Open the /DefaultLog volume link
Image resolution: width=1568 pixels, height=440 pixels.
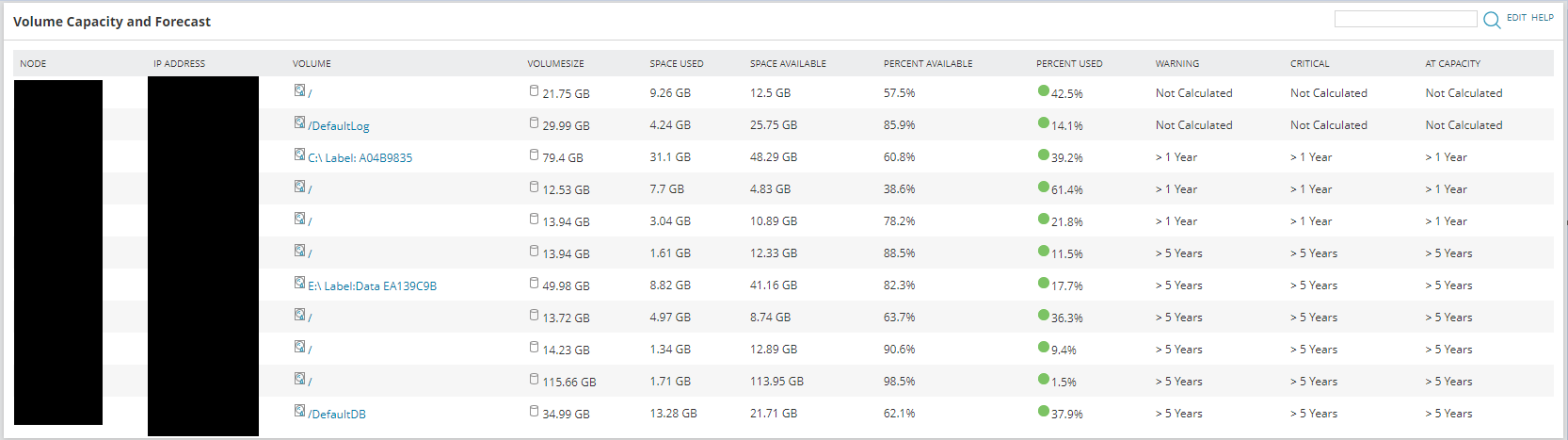click(339, 126)
